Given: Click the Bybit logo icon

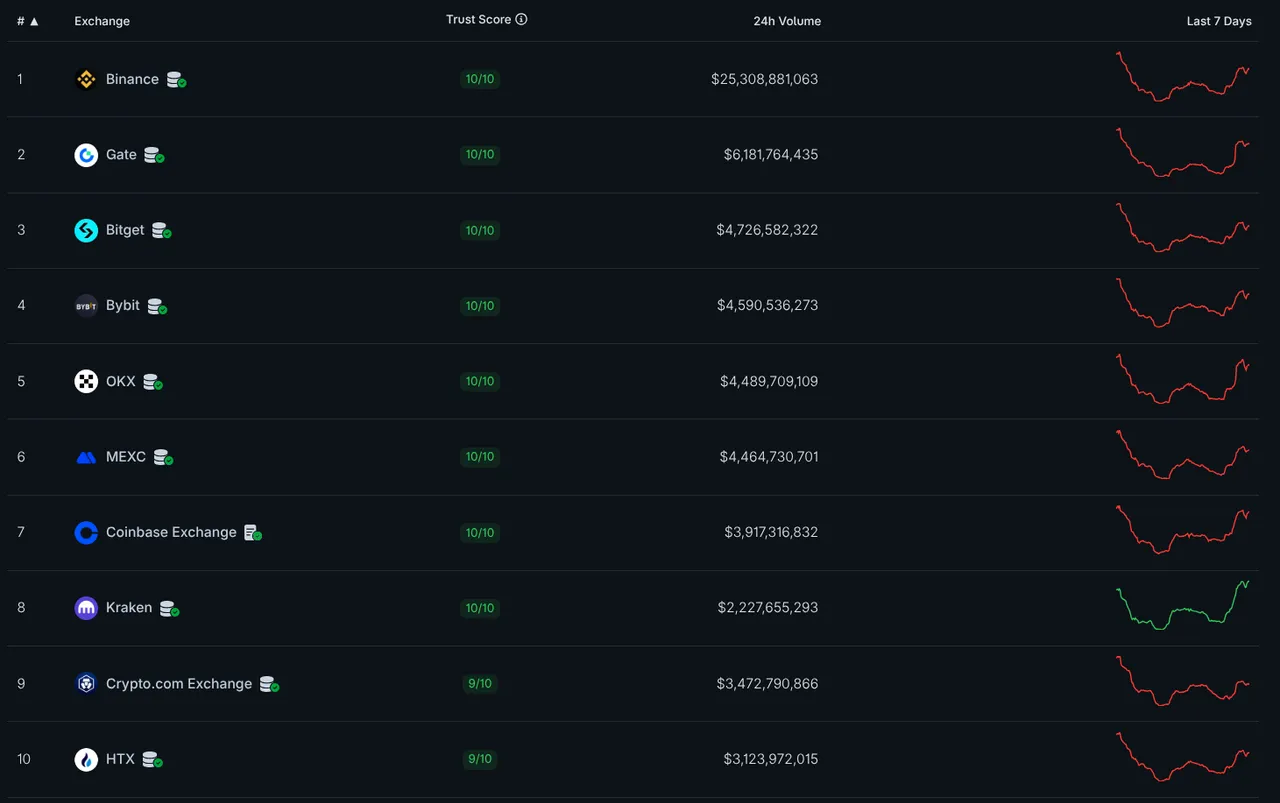Looking at the screenshot, I should tap(86, 305).
